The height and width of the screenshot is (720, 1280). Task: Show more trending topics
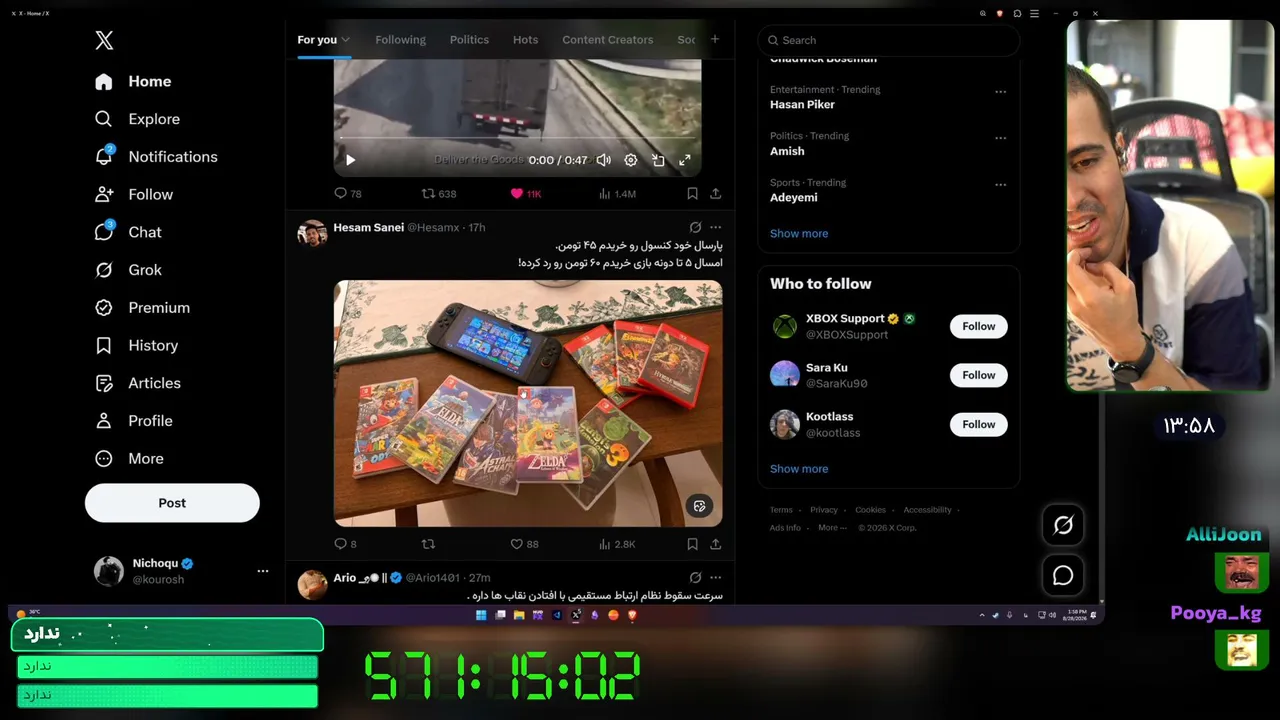coord(799,234)
